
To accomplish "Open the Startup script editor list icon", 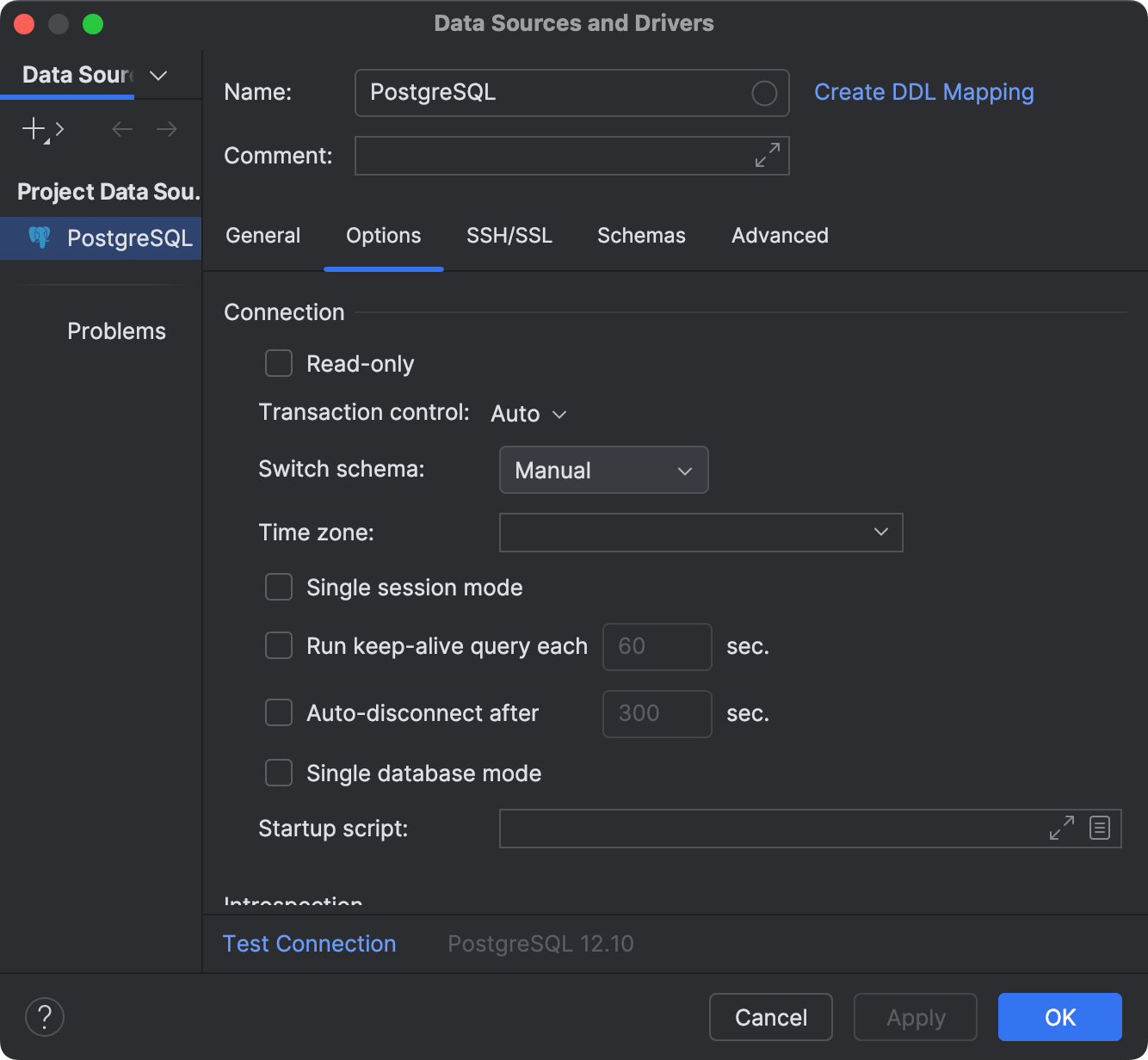I will [x=1099, y=828].
